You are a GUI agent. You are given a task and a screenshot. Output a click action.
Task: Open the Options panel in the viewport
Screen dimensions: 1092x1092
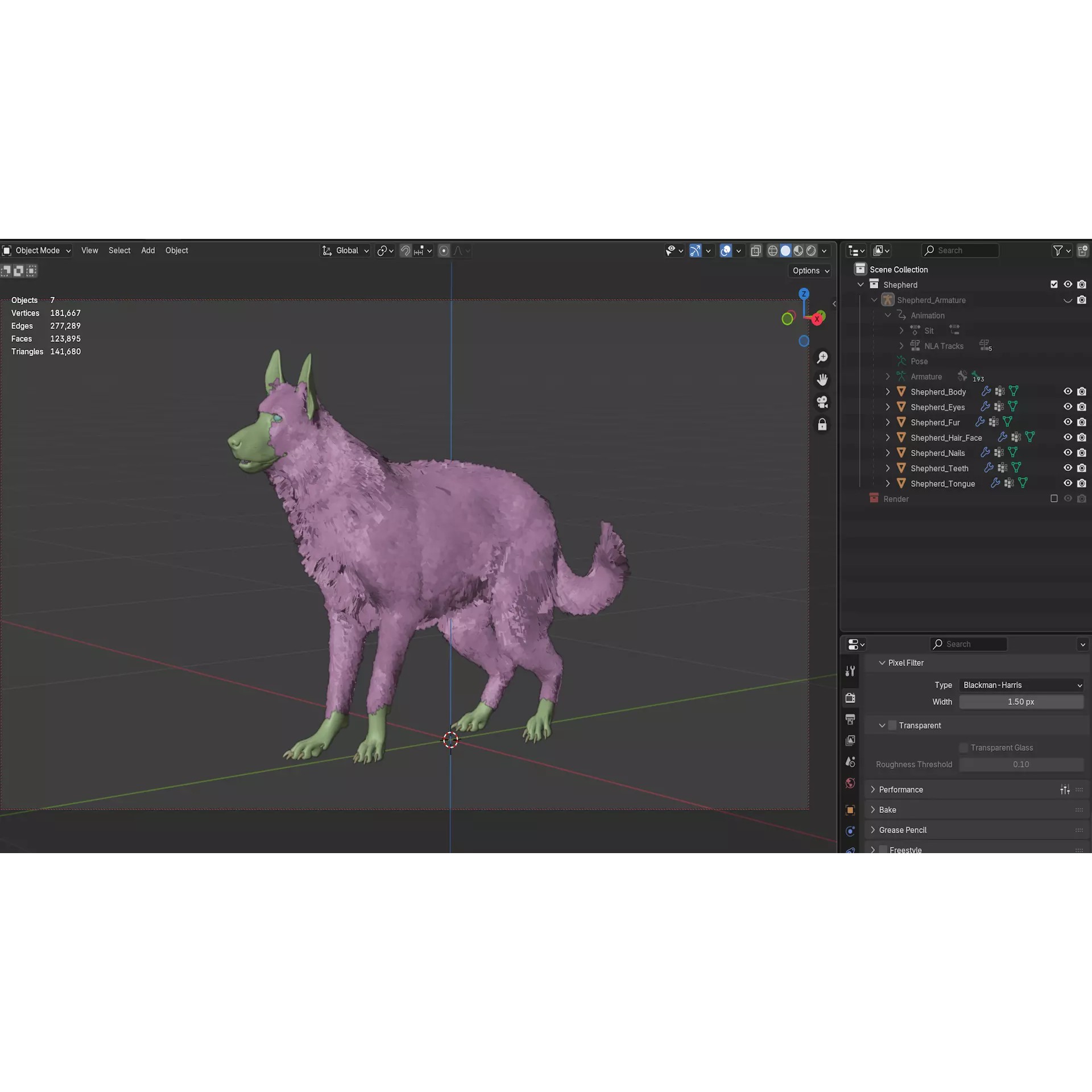pyautogui.click(x=810, y=271)
